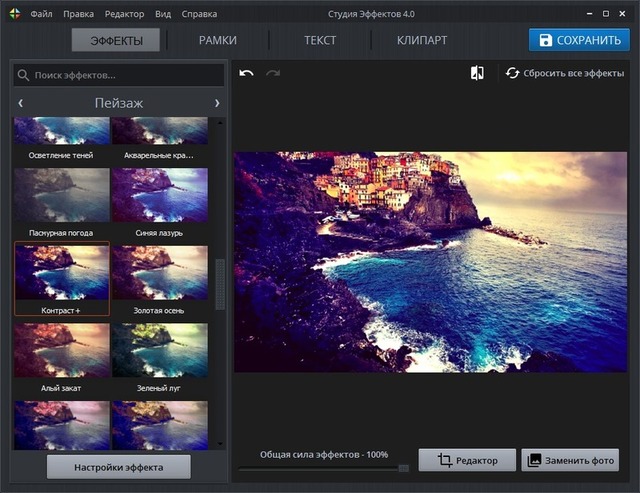Screen dimensions: 640x493
Task: Type in the Поиск эффектов search field
Action: 125,75
